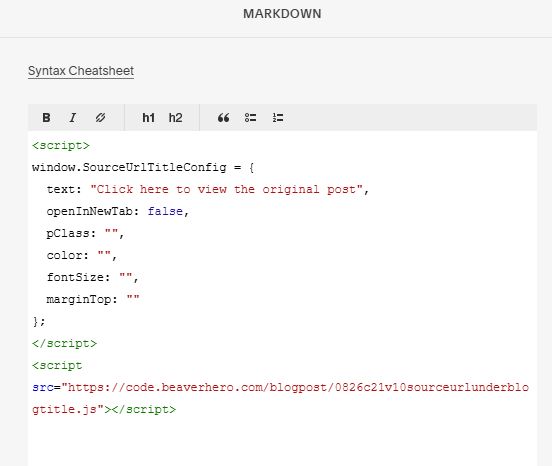This screenshot has width=552, height=466.
Task: Click the window.SourceUrlTitleConfig line
Action: tap(143, 167)
